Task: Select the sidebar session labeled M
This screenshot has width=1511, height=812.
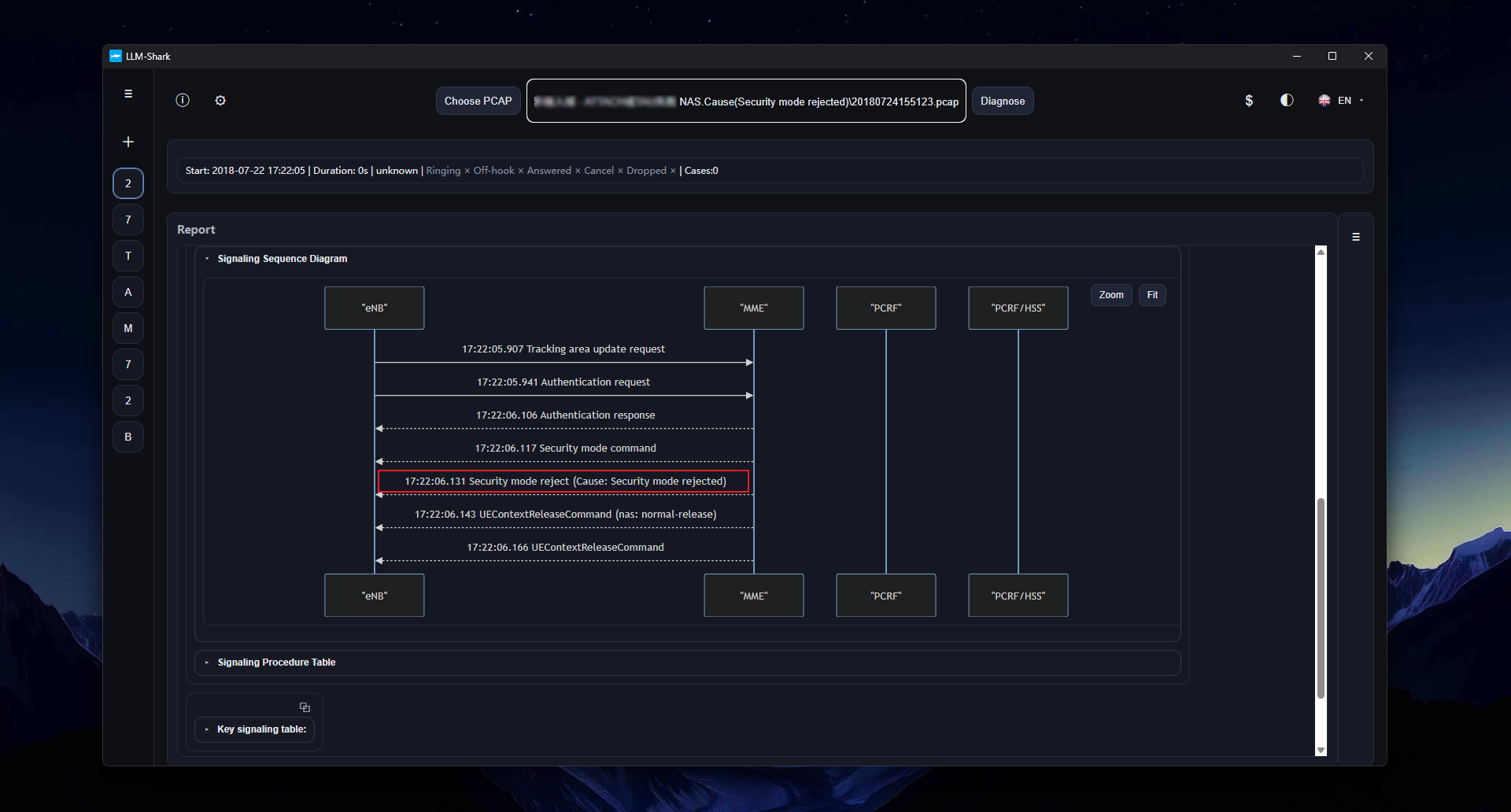Action: (128, 328)
